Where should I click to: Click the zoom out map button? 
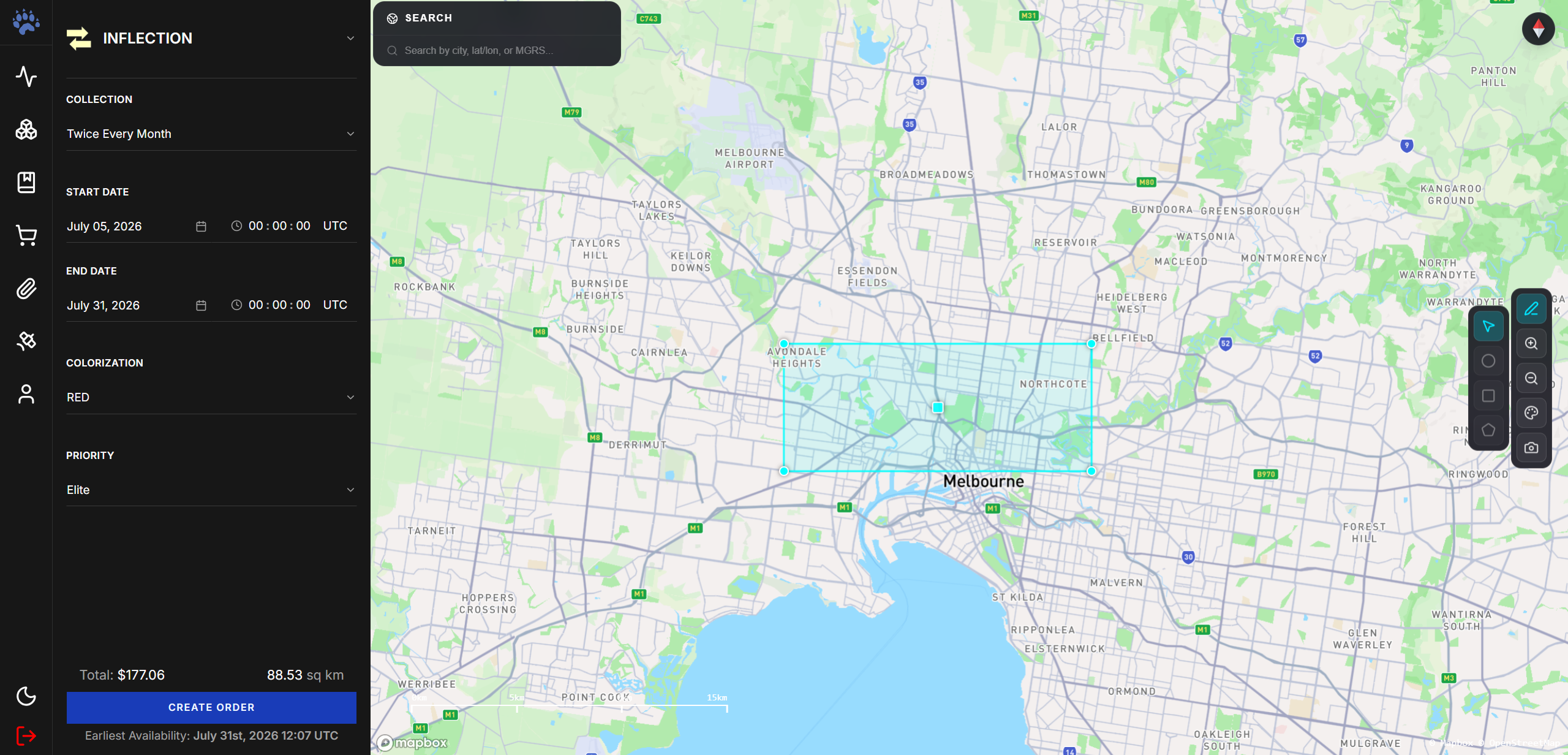[1531, 379]
